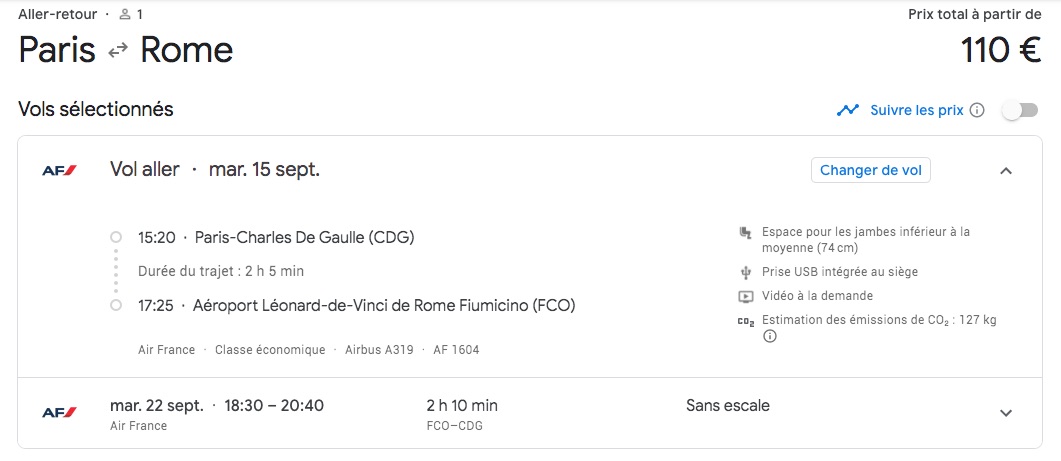Collapse the Vol aller flight details
Screen dimensions: 1061x461
point(1006,171)
